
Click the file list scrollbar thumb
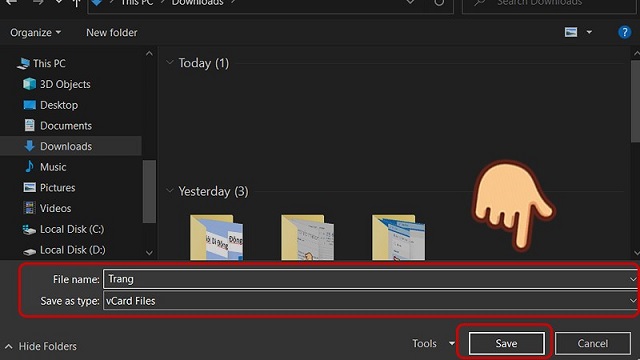[x=636, y=101]
